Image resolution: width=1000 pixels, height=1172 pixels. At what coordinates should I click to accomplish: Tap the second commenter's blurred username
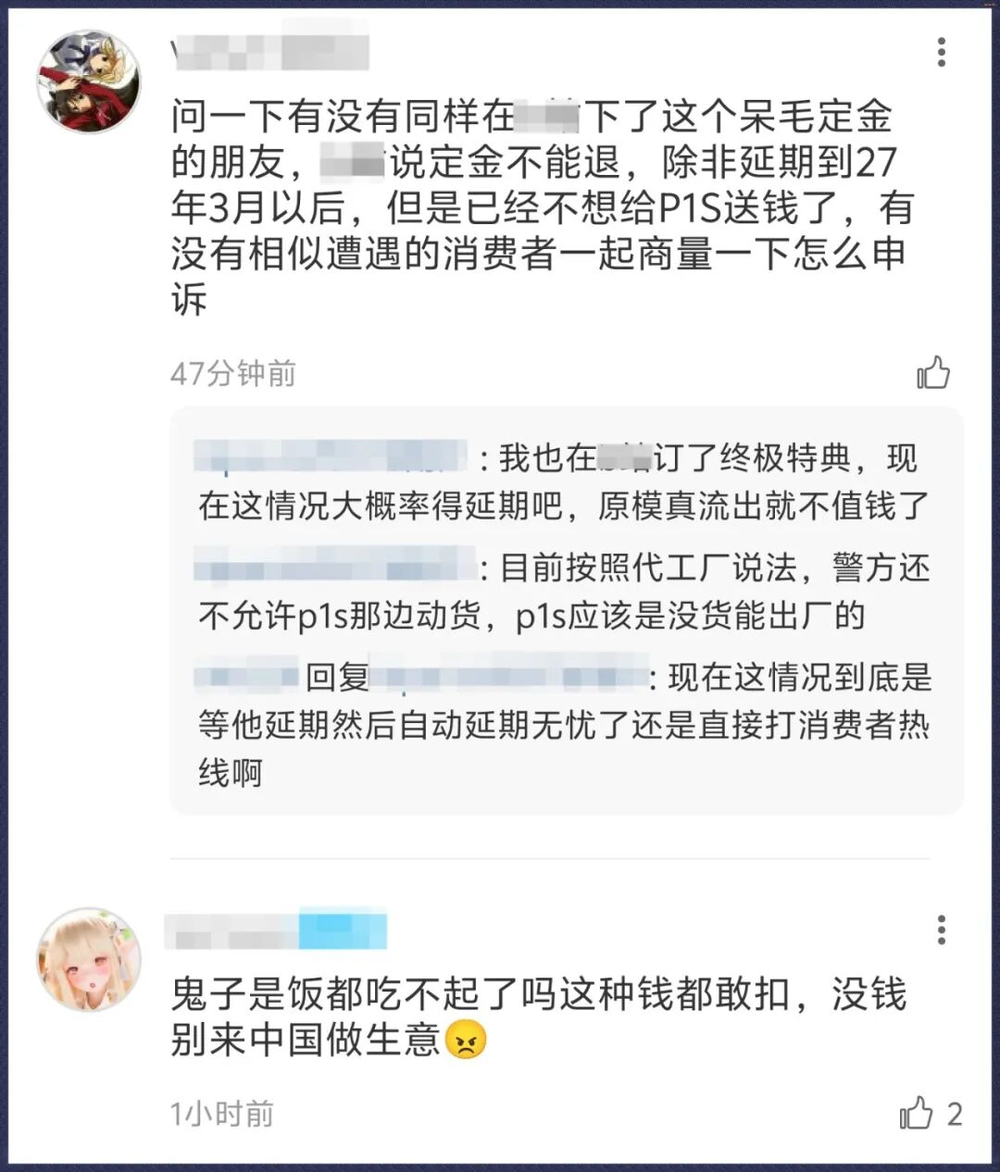point(276,929)
